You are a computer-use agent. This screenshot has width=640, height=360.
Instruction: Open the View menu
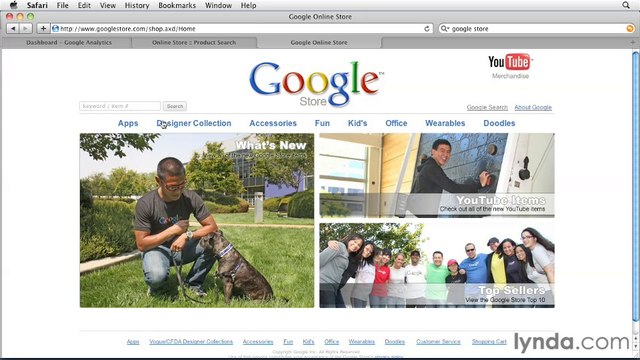(108, 5)
